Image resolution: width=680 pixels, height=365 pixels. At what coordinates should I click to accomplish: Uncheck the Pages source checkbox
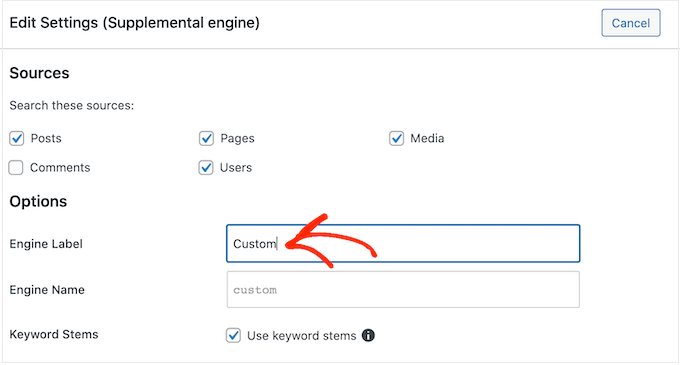[206, 139]
